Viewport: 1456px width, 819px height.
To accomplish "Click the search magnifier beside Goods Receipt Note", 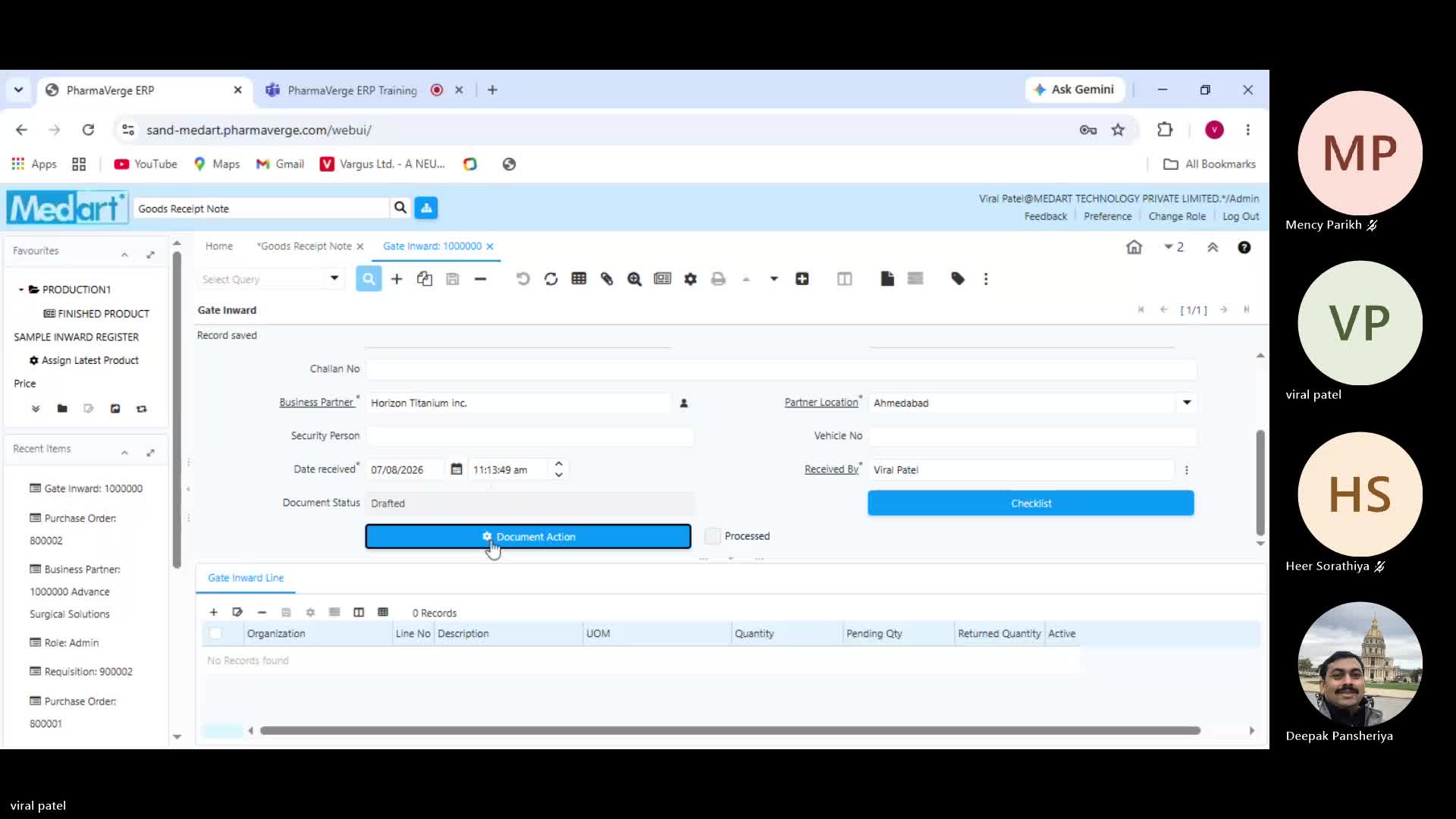I will (400, 208).
